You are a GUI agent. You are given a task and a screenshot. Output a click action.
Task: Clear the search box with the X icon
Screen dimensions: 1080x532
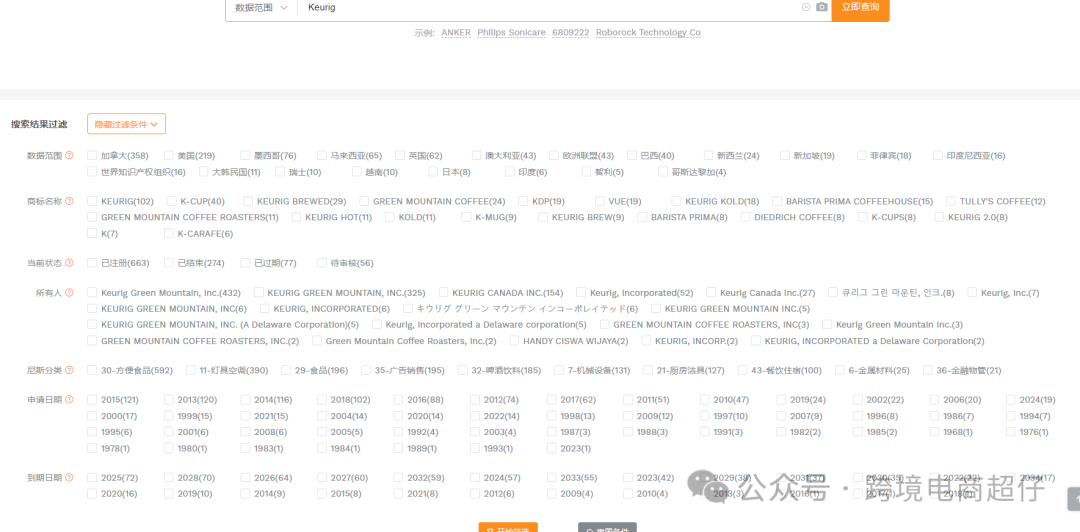[x=806, y=7]
